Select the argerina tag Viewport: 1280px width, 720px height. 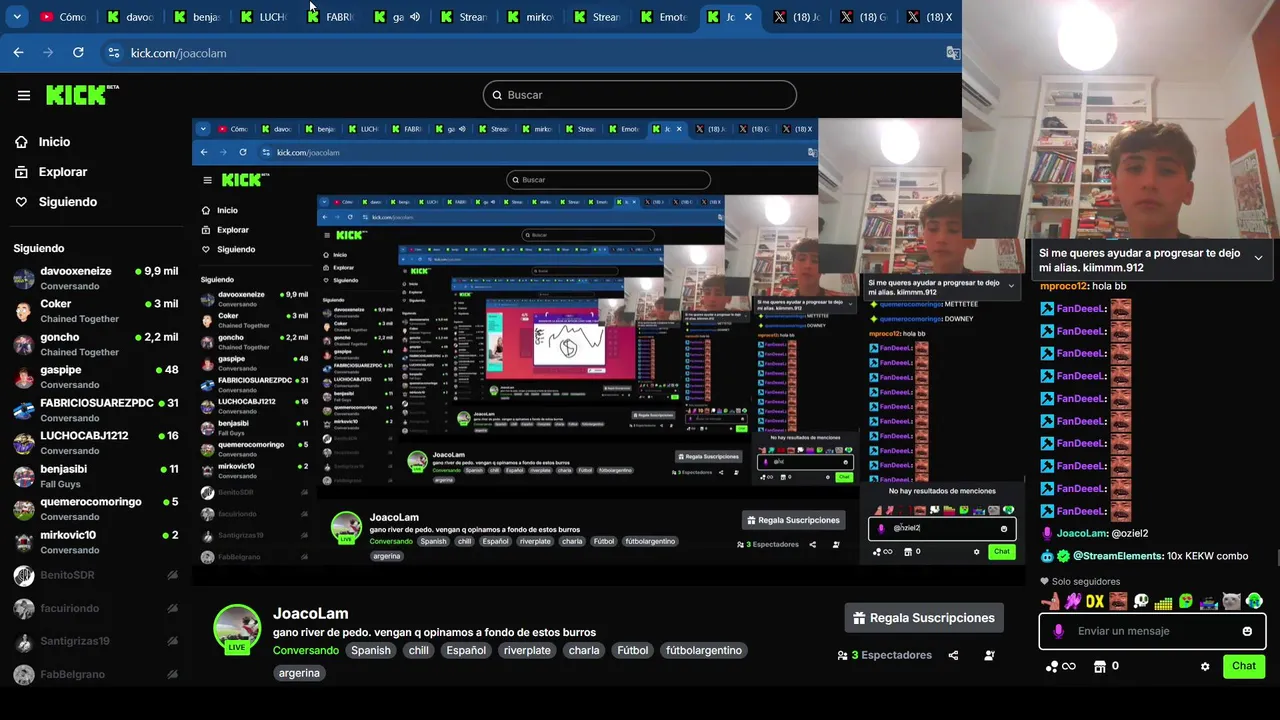click(x=299, y=673)
